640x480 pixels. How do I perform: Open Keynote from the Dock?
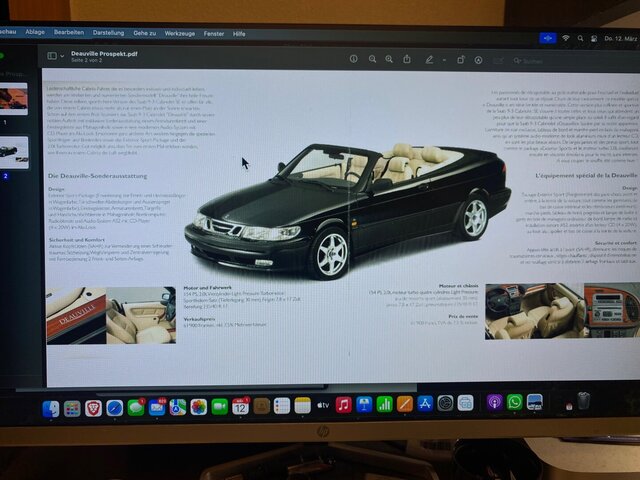(x=364, y=404)
